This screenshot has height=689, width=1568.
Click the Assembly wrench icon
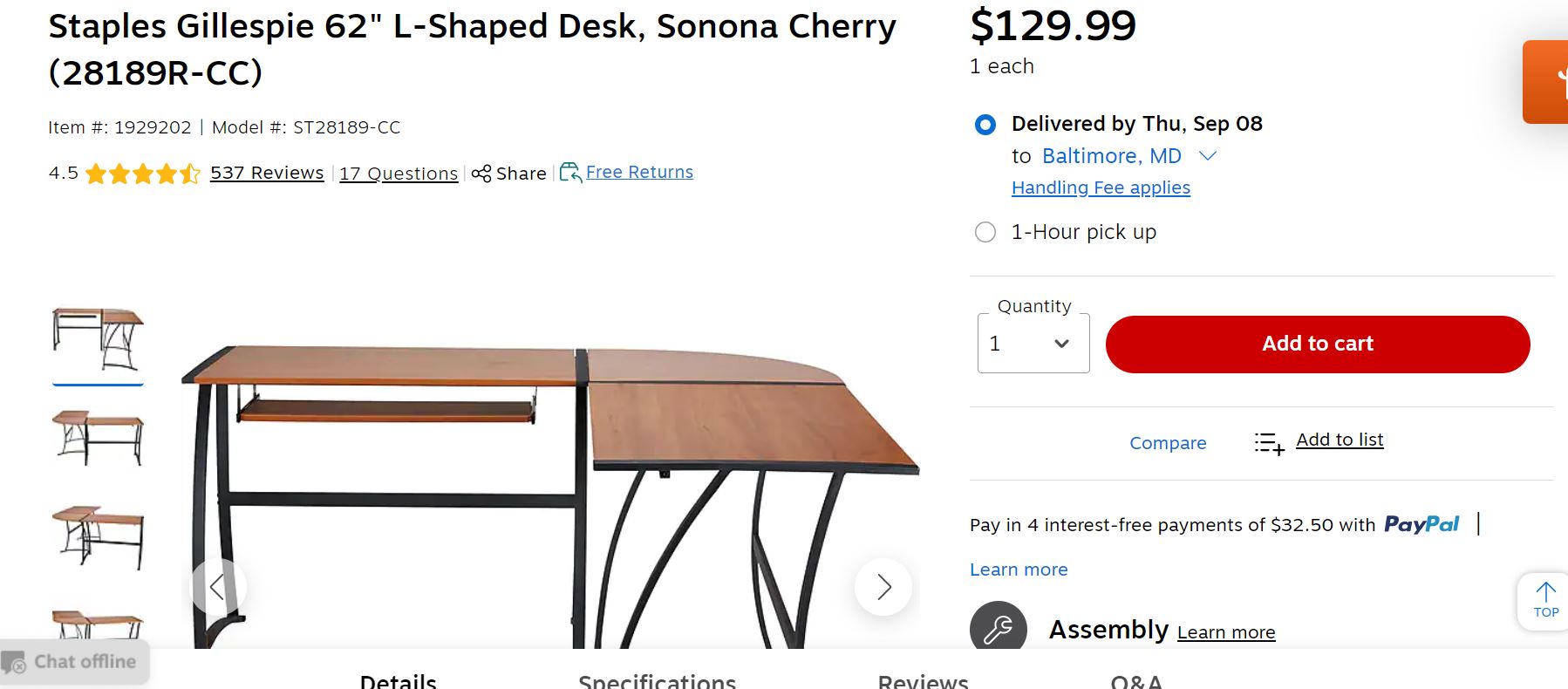(998, 629)
